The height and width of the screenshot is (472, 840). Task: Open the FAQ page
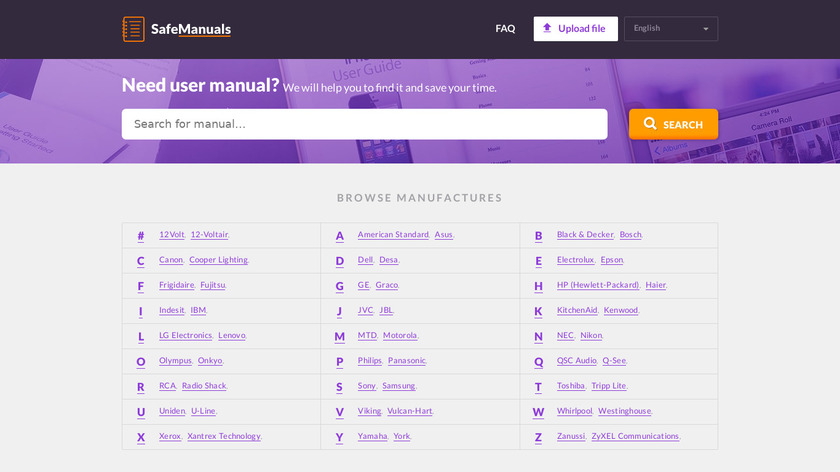tap(505, 28)
